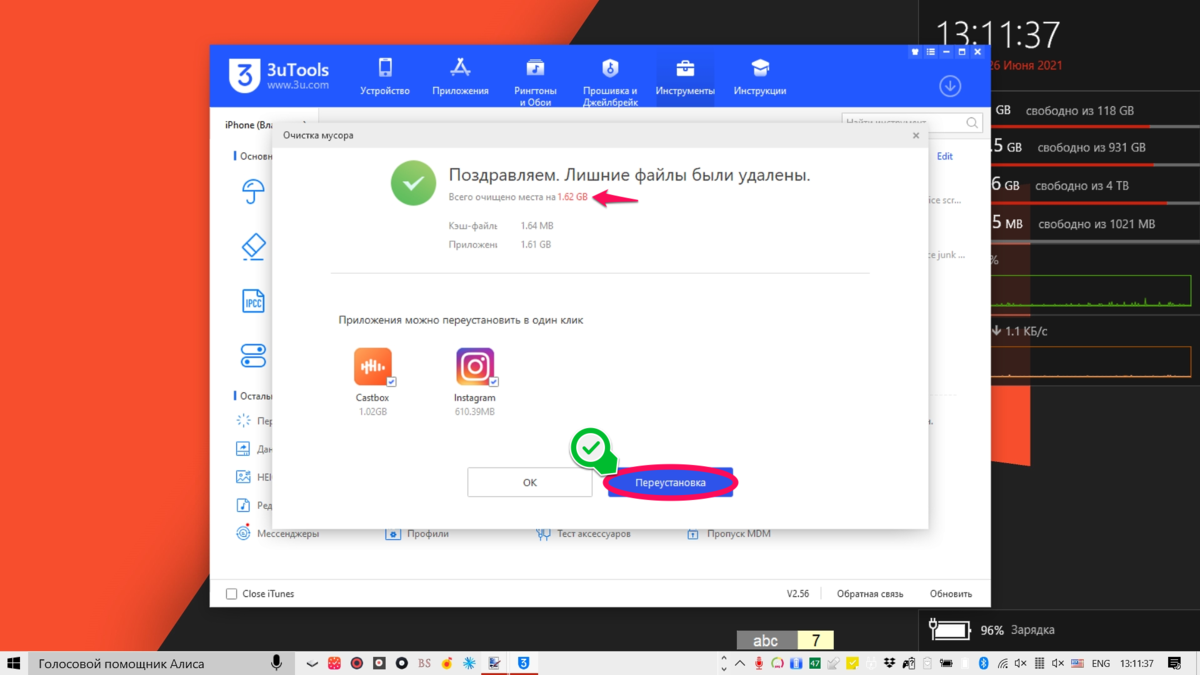This screenshot has height=675, width=1200.
Task: Click the 1.62 GB cleaned value
Action: point(573,197)
